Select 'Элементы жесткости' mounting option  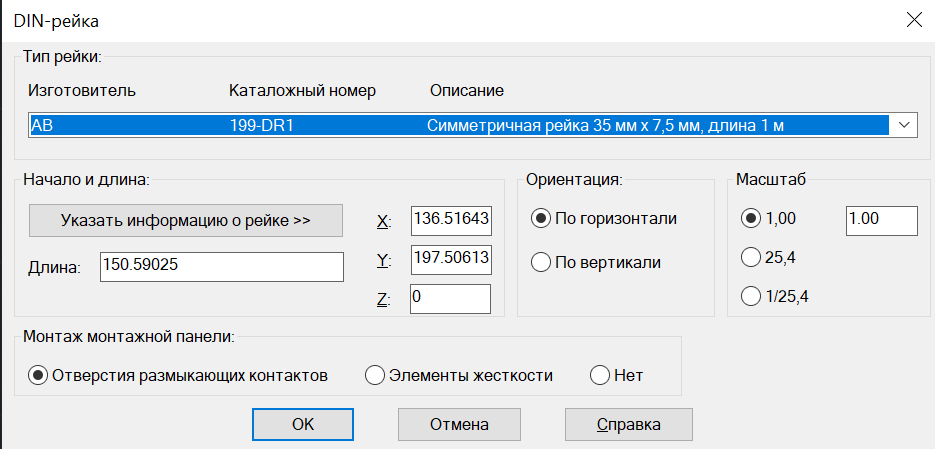459,376
